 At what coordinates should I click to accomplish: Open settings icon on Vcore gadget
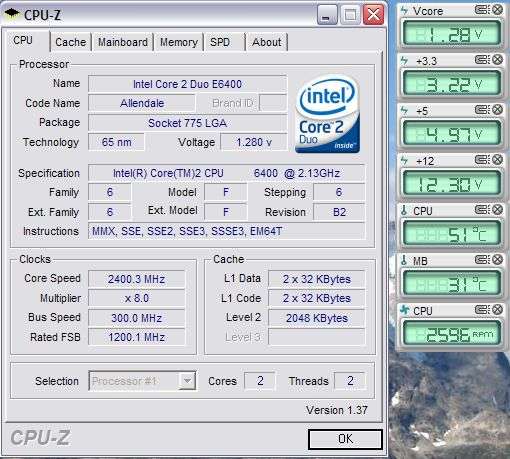[482, 10]
